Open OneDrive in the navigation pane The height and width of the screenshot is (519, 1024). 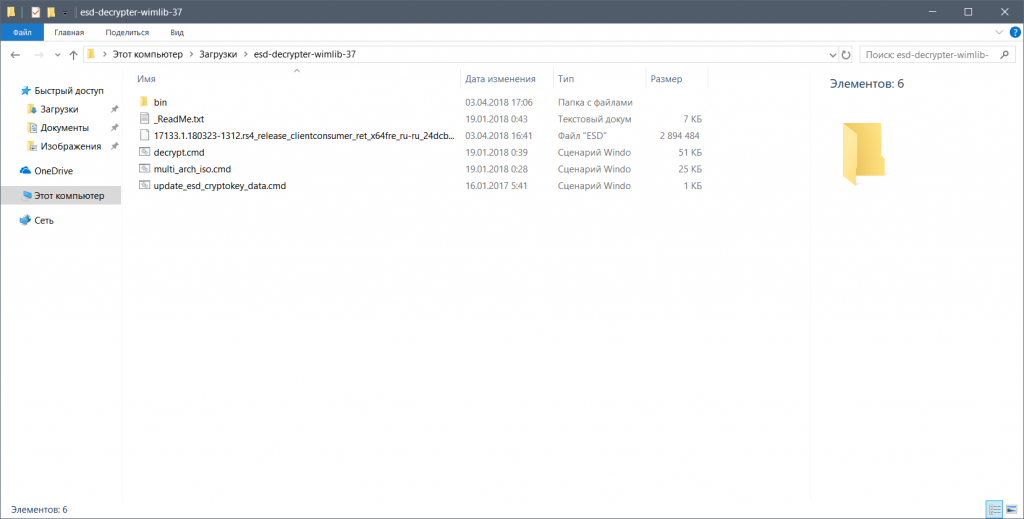click(x=53, y=171)
